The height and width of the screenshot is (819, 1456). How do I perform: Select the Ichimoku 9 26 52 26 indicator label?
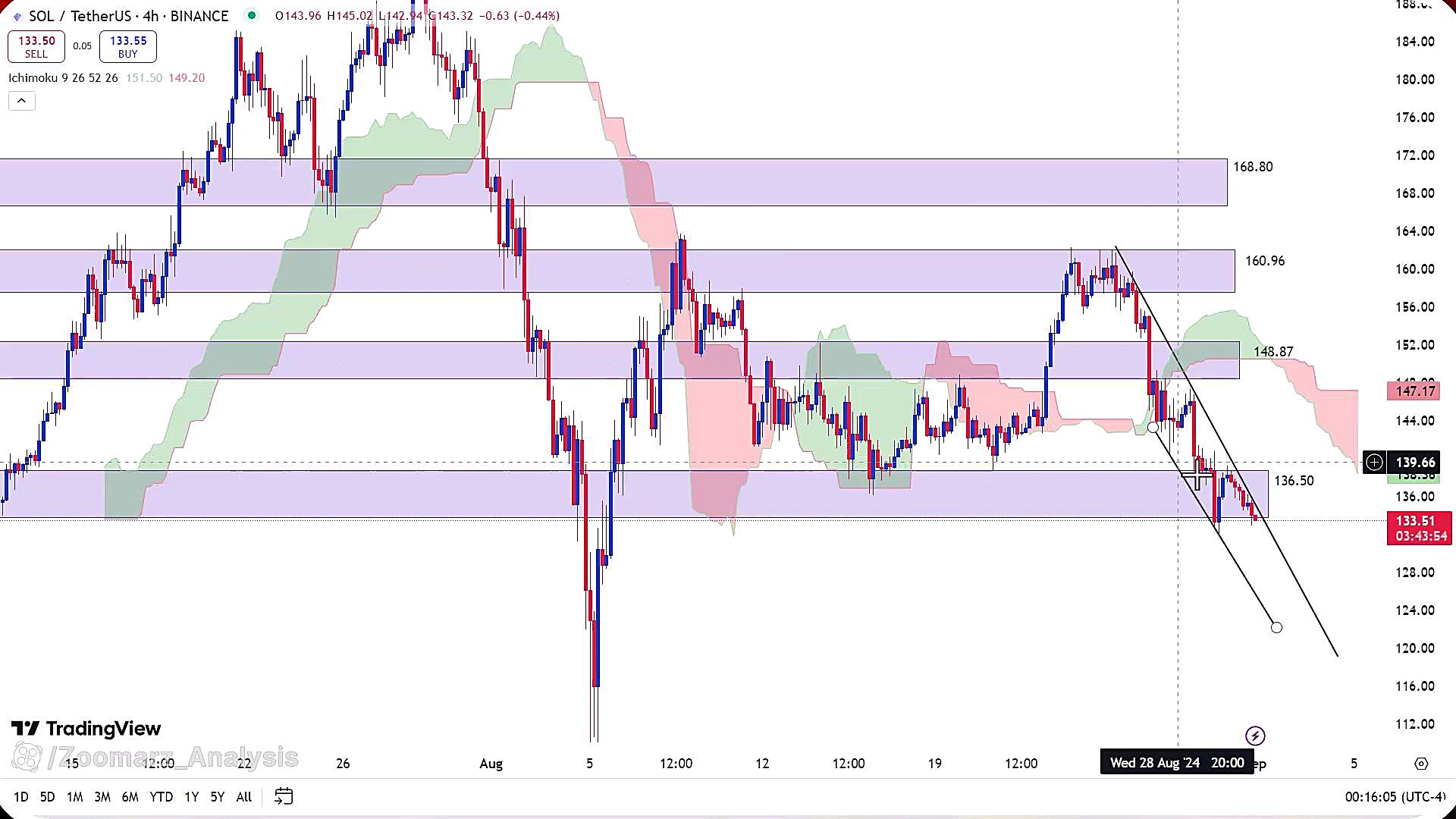pyautogui.click(x=63, y=78)
